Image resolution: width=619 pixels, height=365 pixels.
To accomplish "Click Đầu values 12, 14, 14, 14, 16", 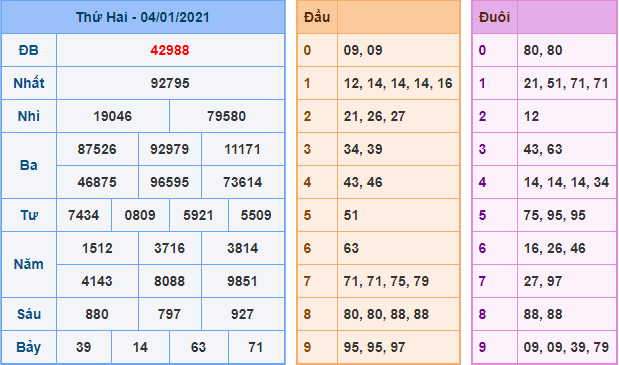I will (x=398, y=83).
